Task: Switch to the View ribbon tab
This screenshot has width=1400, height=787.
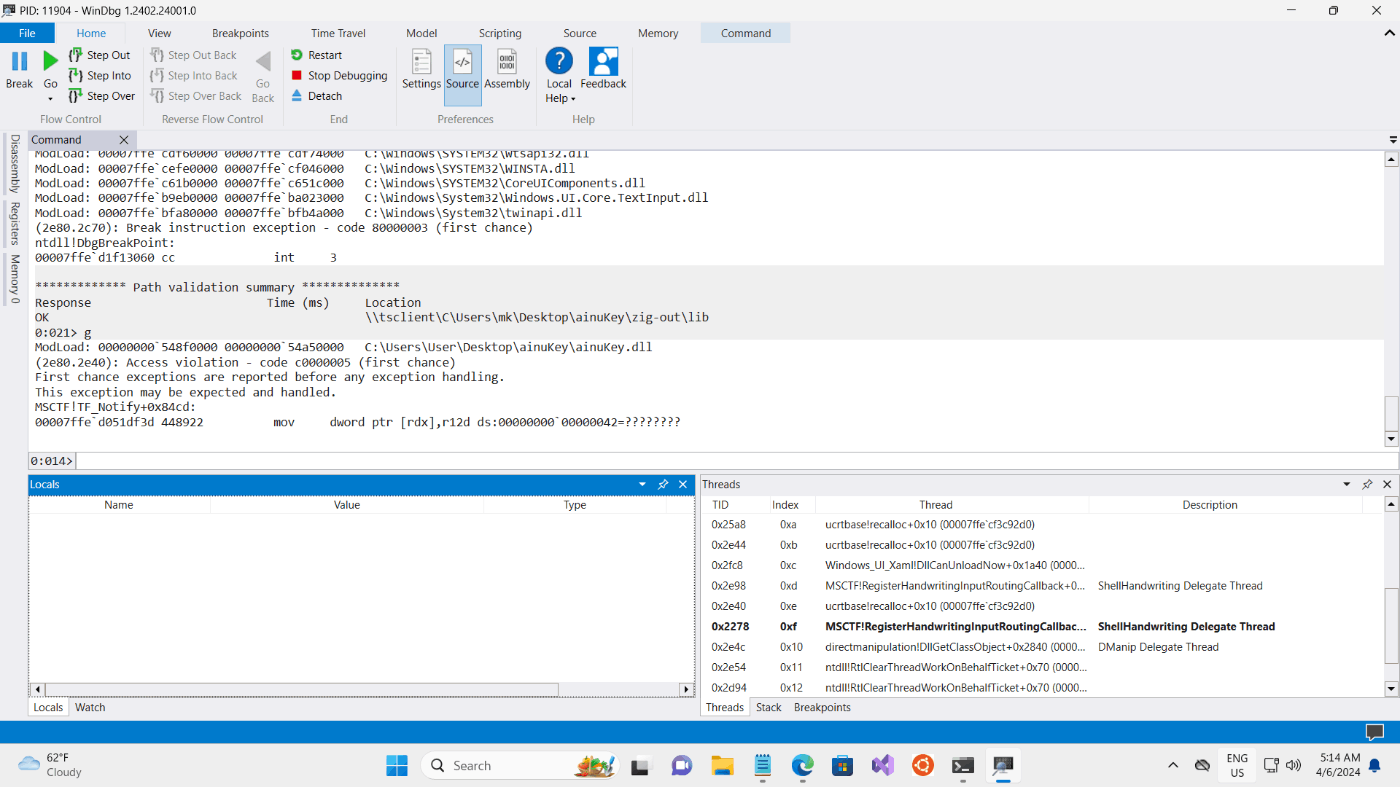Action: (x=159, y=33)
